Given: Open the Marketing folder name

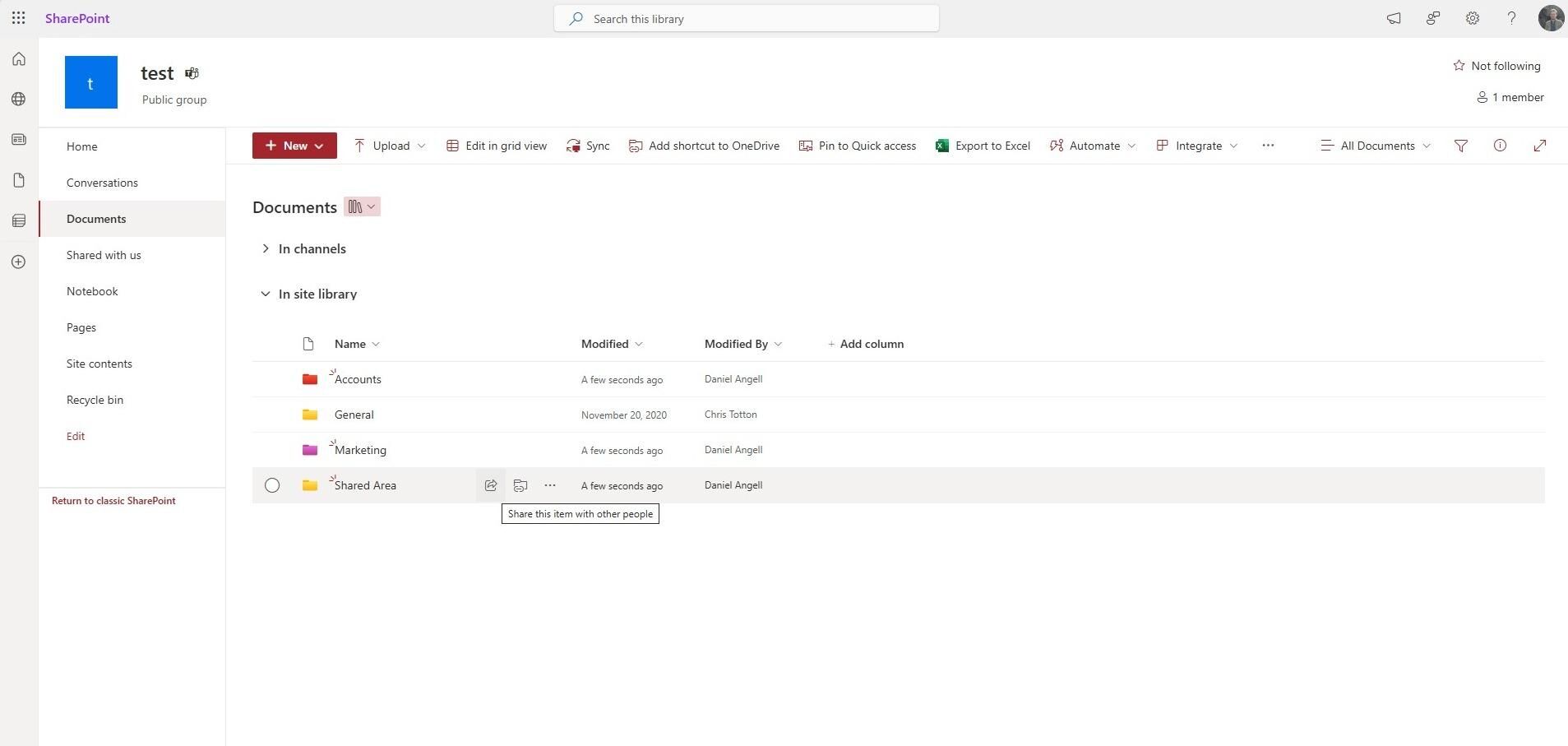Looking at the screenshot, I should click(360, 450).
